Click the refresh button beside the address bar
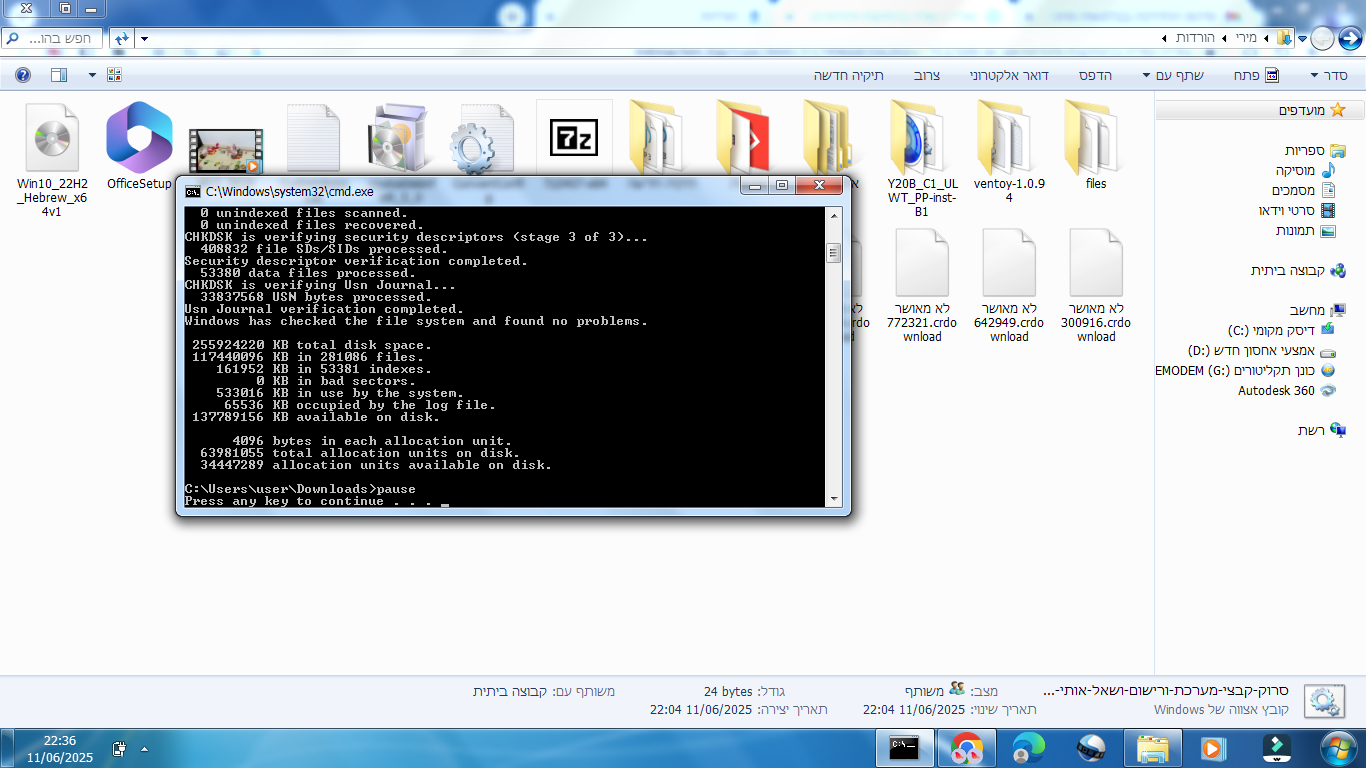1366x768 pixels. coord(121,38)
